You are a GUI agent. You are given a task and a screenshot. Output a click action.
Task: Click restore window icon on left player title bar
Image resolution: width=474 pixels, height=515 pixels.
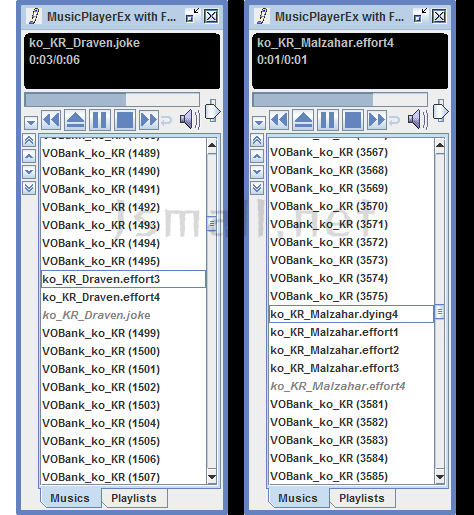192,16
